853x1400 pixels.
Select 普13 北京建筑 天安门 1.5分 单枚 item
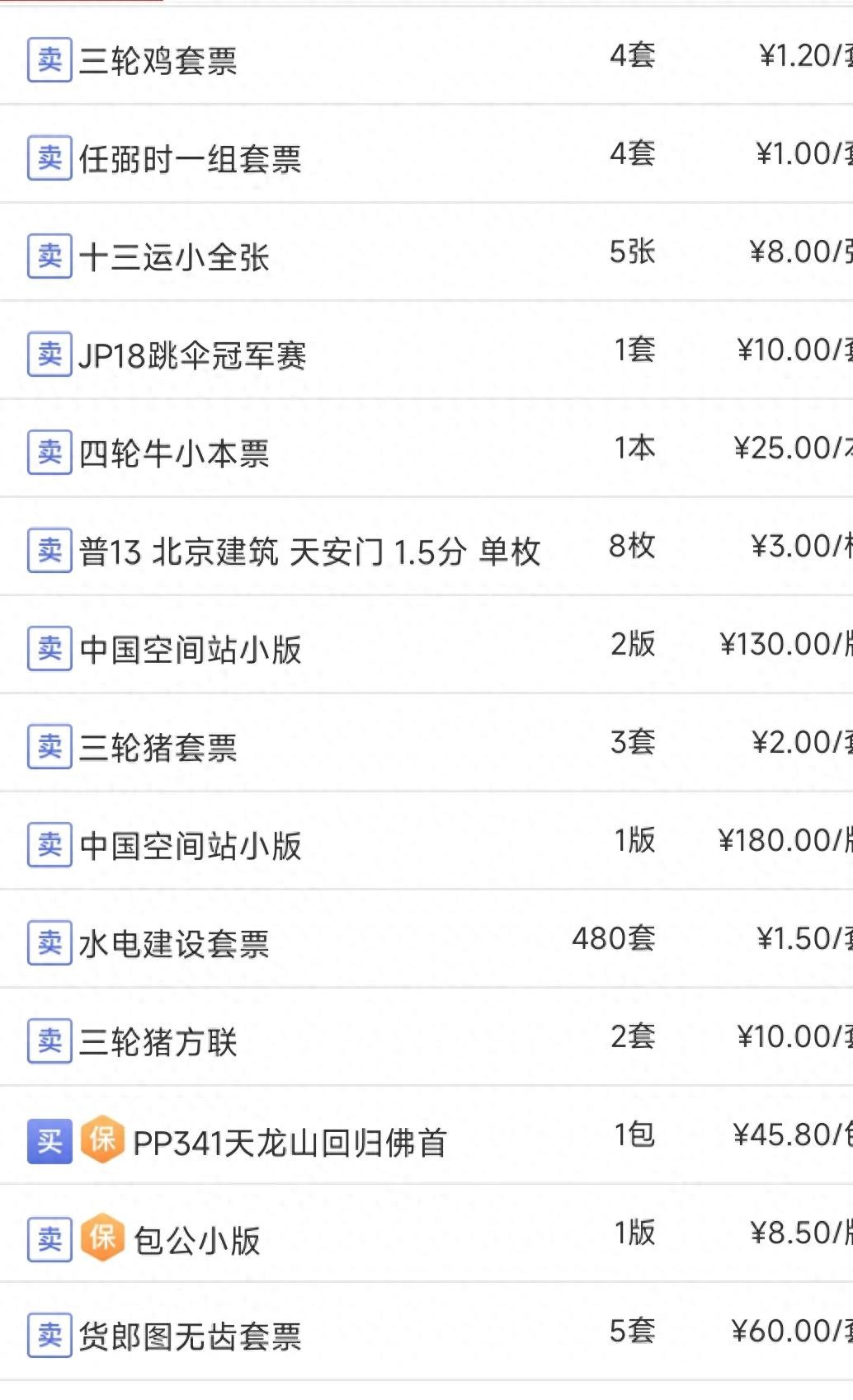click(309, 552)
